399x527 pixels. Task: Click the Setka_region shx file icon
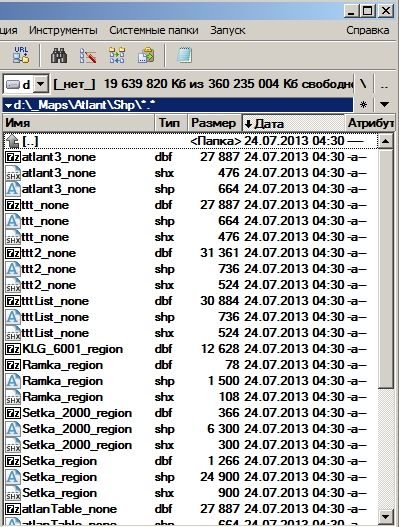pos(13,493)
